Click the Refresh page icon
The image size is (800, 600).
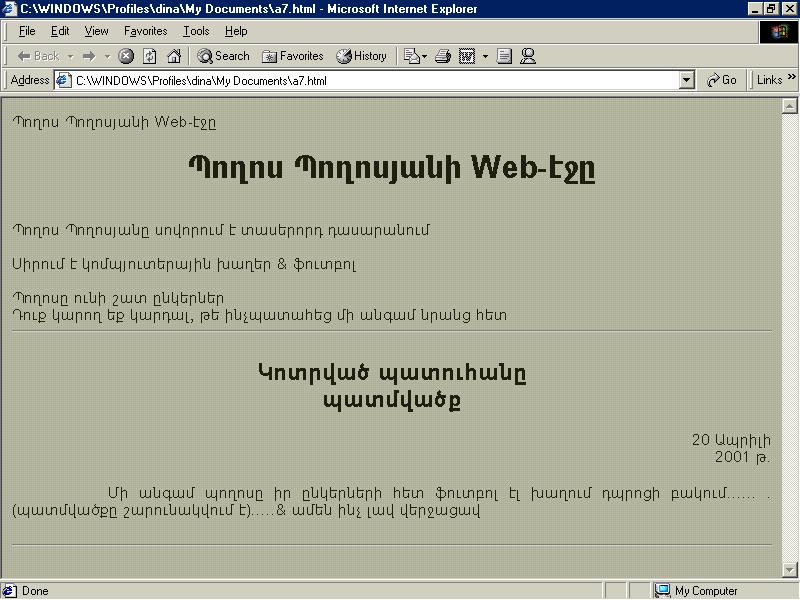[150, 56]
